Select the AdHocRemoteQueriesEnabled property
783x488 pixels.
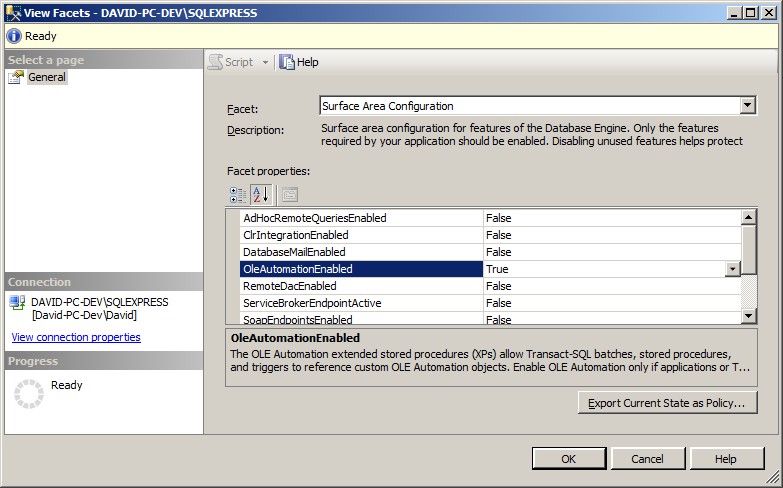(314, 218)
